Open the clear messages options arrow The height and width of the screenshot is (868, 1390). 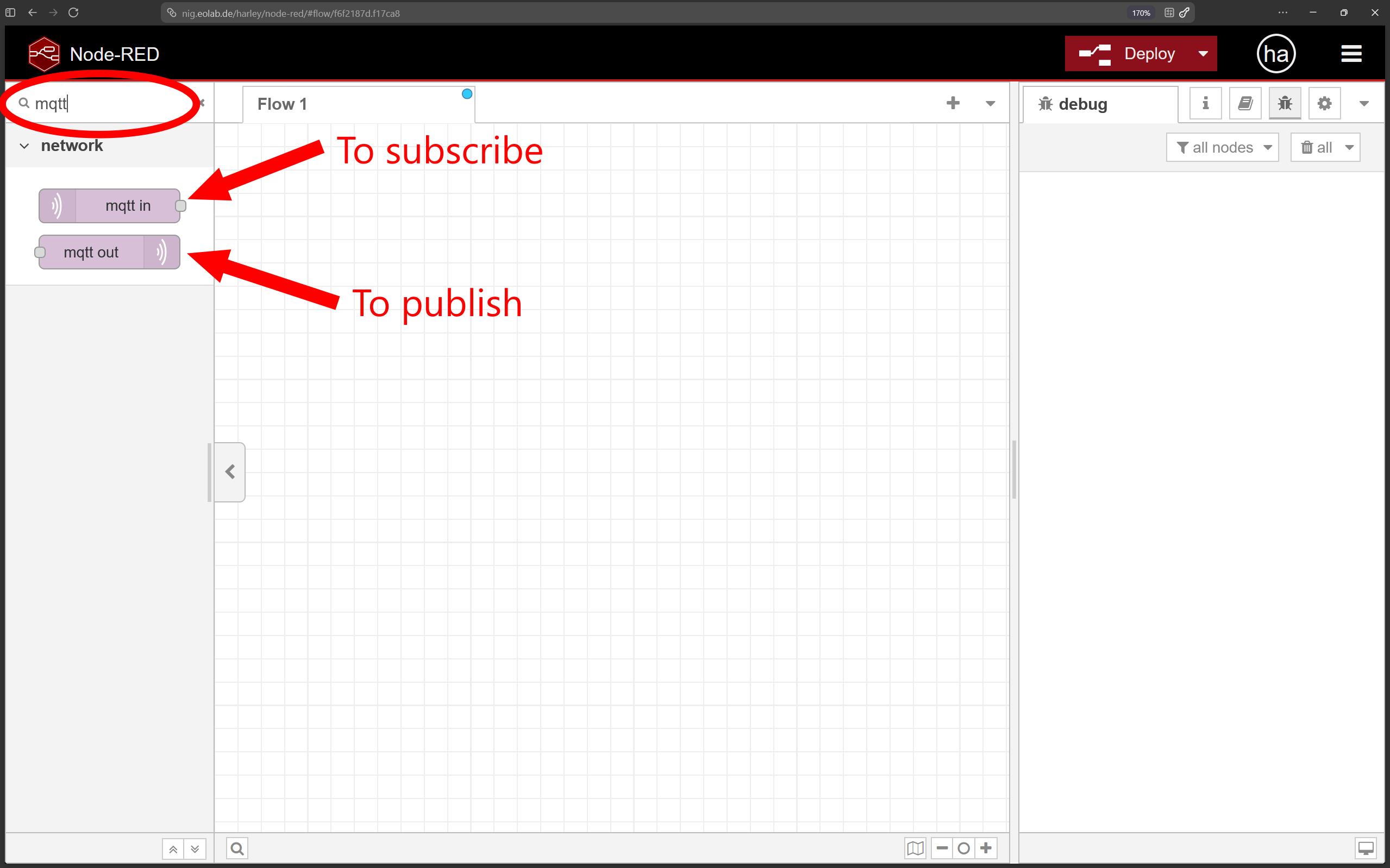1350,148
